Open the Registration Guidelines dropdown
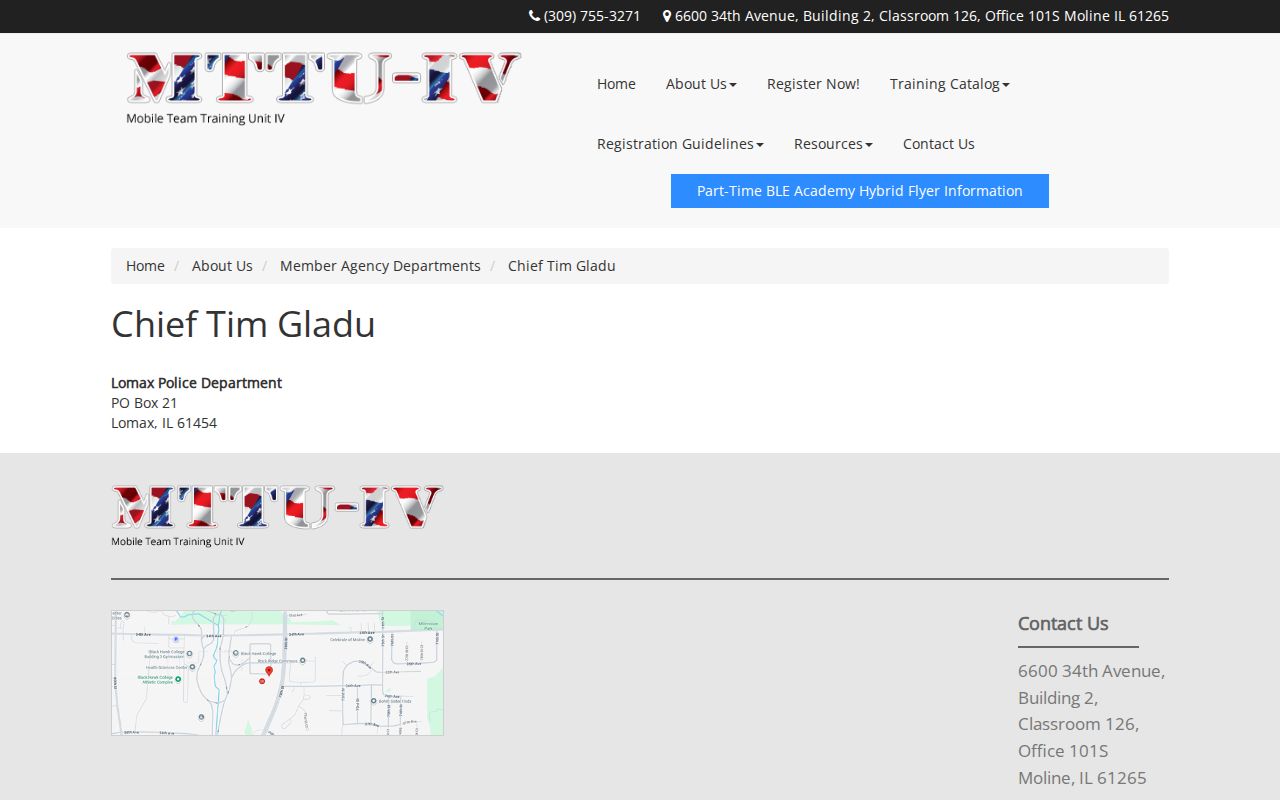This screenshot has width=1280, height=800. (680, 144)
